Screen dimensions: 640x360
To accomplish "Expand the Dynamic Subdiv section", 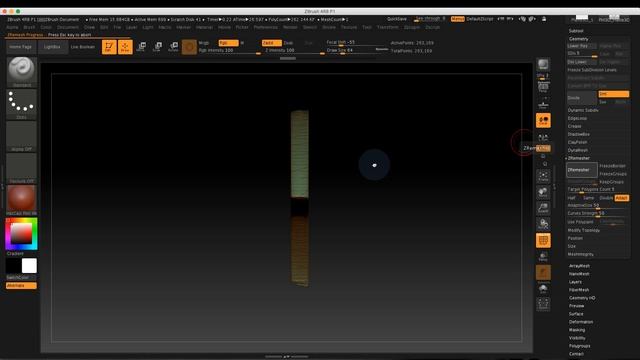I will pyautogui.click(x=583, y=110).
